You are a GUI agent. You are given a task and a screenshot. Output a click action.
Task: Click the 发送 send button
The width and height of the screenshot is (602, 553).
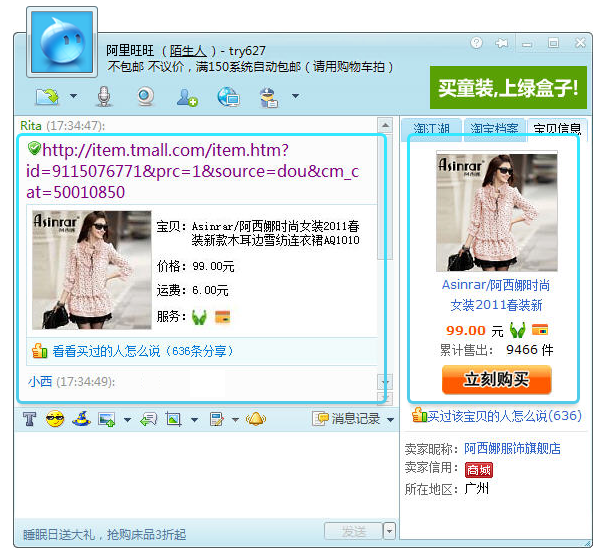(354, 531)
